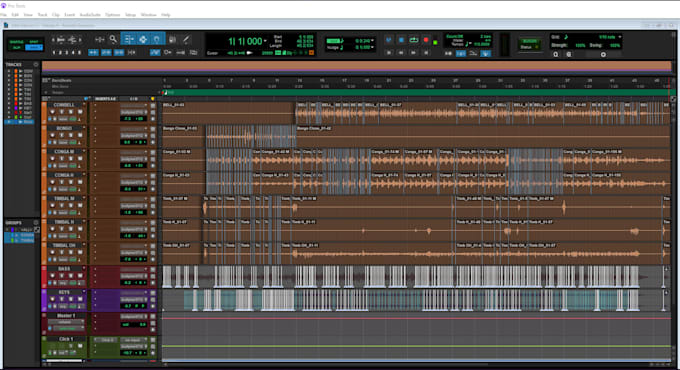Open the File menu
680x370 pixels.
3,15
